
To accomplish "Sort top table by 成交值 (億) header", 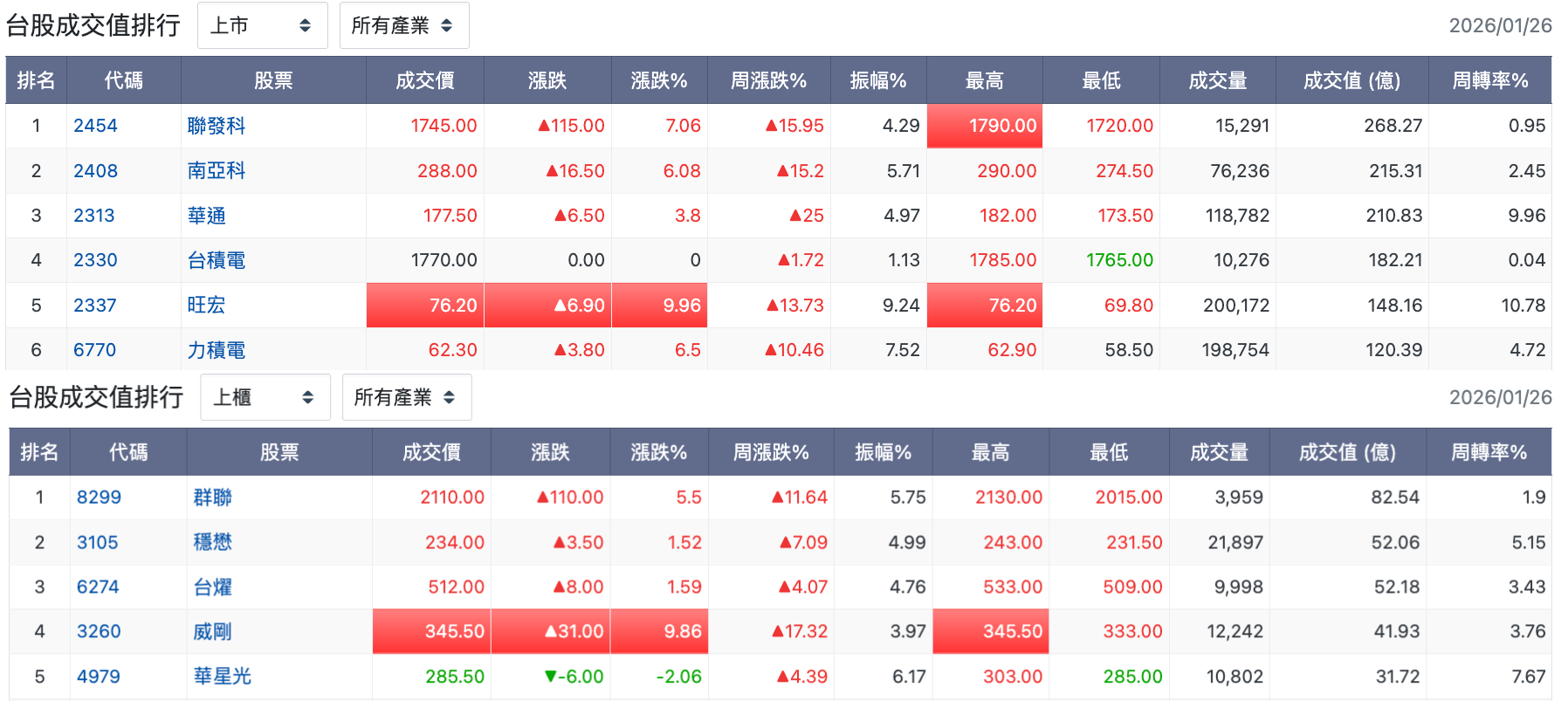I will coord(1351,81).
